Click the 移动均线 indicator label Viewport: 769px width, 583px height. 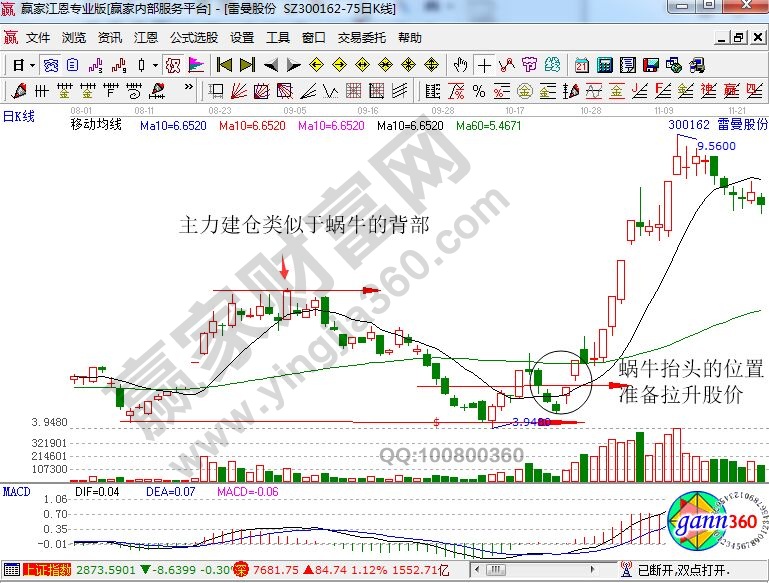(x=96, y=126)
